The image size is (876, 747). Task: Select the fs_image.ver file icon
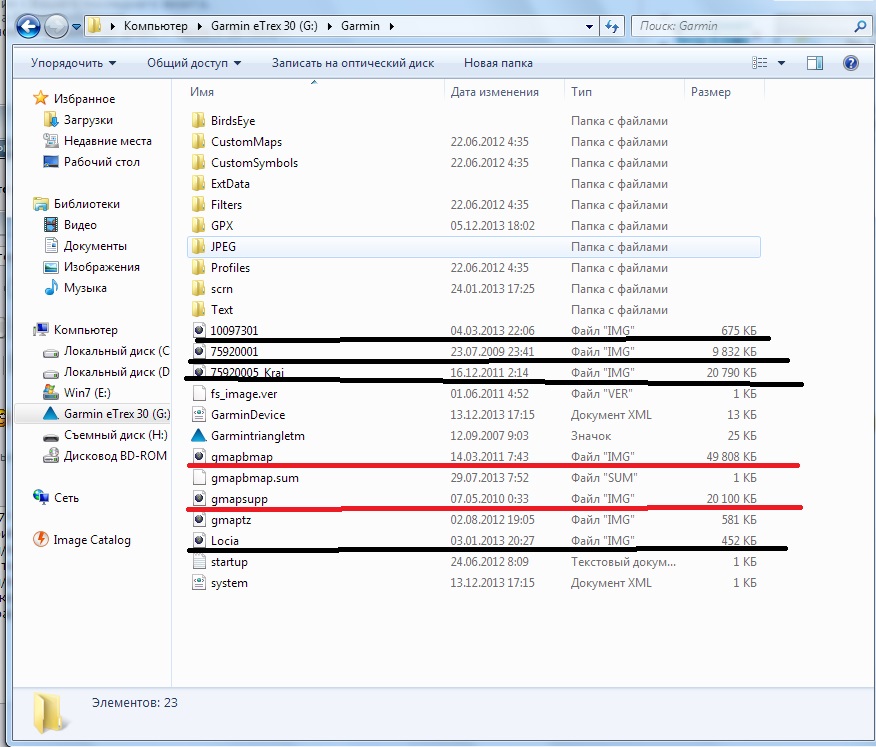199,393
